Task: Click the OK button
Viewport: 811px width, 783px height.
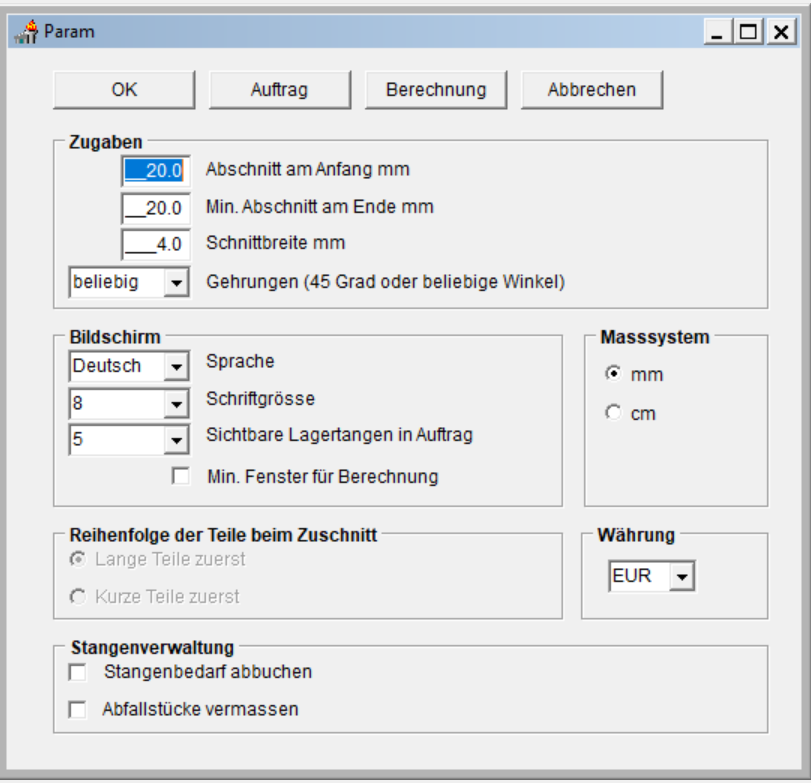Action: pos(125,90)
